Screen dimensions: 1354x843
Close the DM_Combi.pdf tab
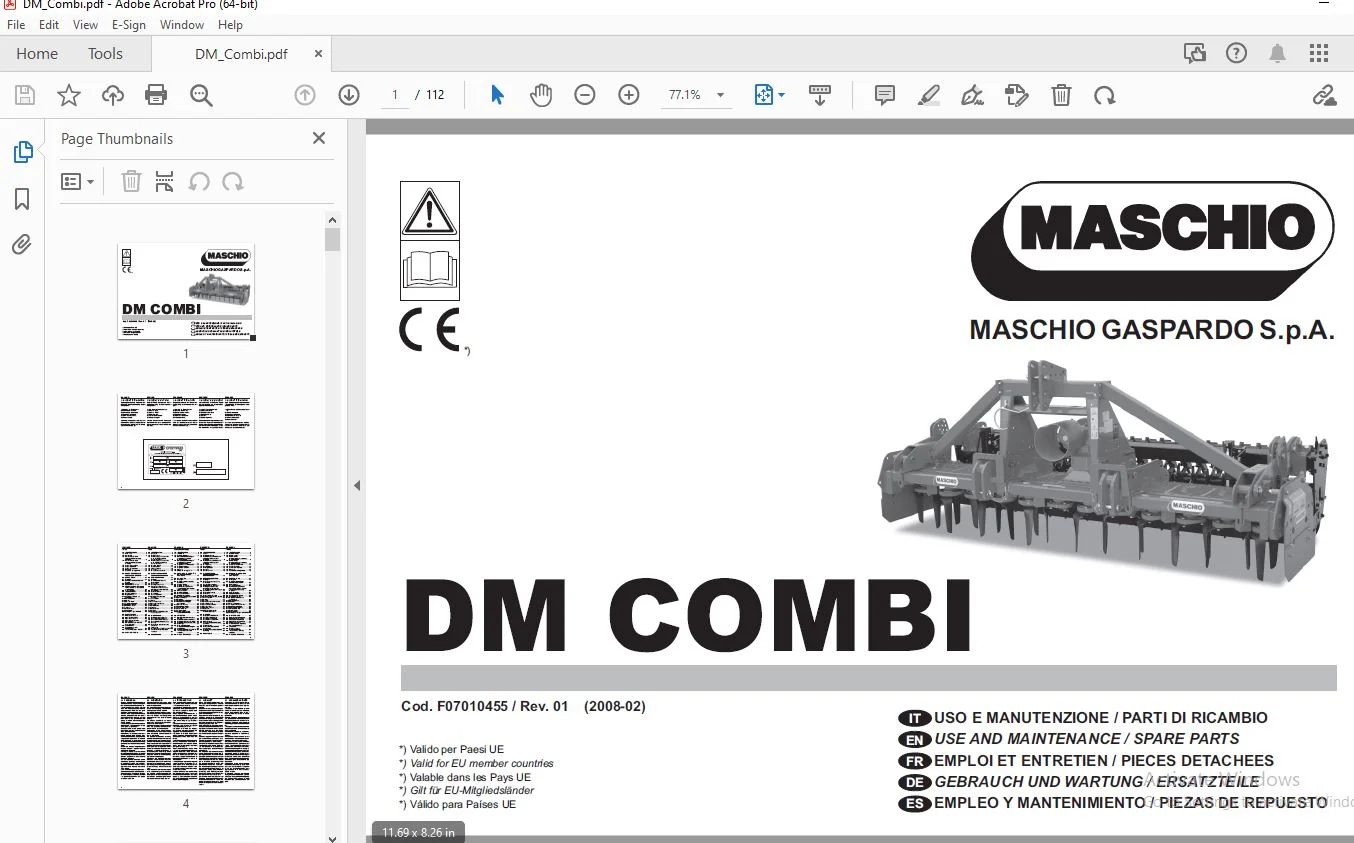click(318, 54)
